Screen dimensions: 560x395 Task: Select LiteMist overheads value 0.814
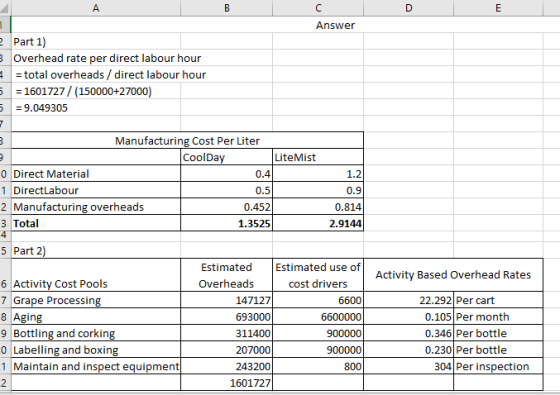coord(318,206)
